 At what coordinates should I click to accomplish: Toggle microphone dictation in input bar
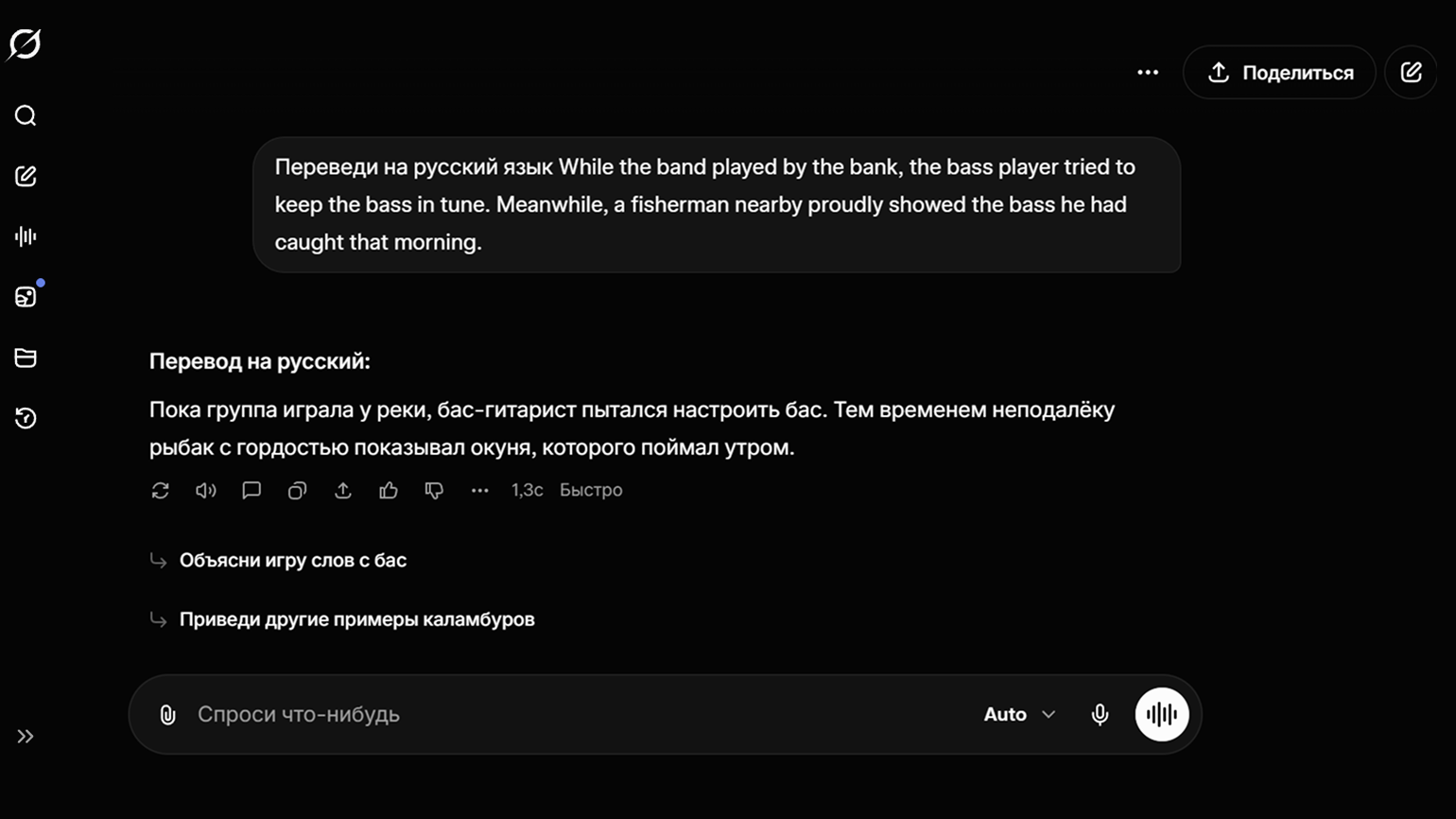click(x=1100, y=714)
